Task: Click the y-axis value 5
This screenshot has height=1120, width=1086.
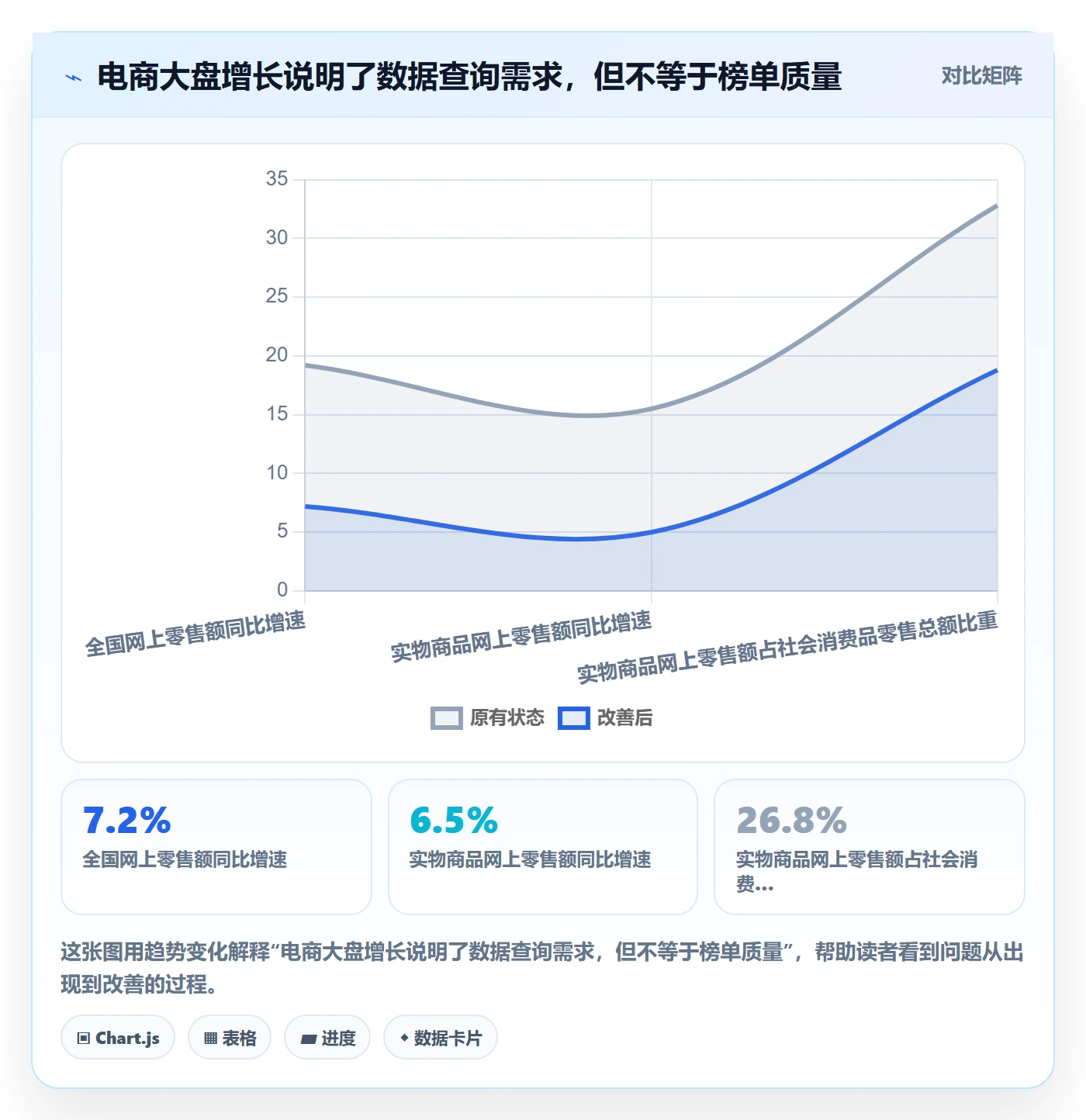Action: click(282, 531)
